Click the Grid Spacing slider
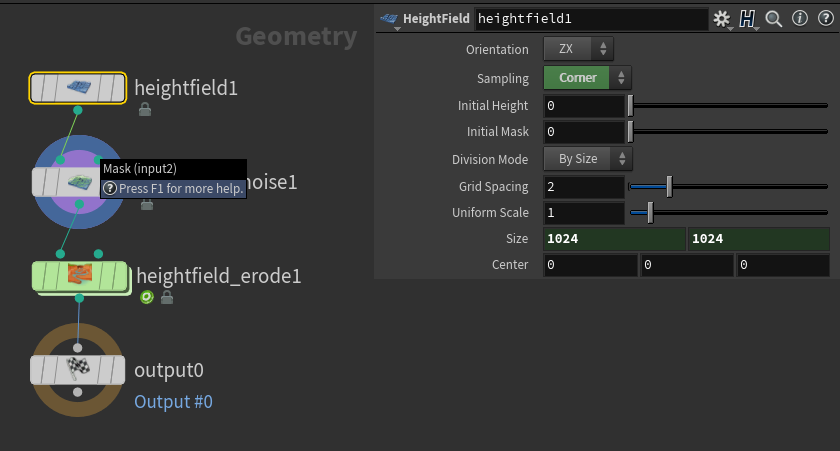 click(x=727, y=186)
